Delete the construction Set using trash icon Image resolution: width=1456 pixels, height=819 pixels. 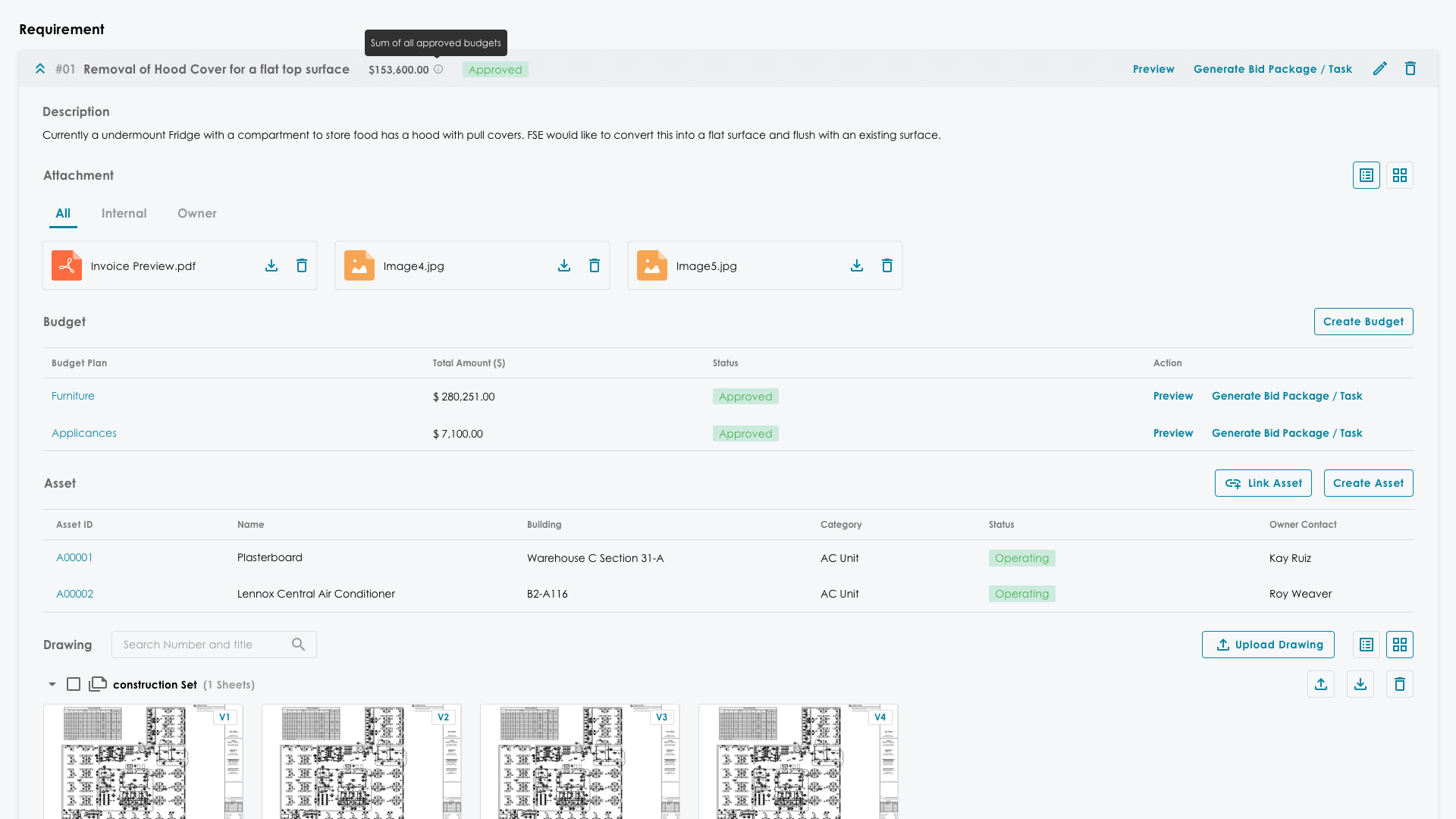(1399, 684)
